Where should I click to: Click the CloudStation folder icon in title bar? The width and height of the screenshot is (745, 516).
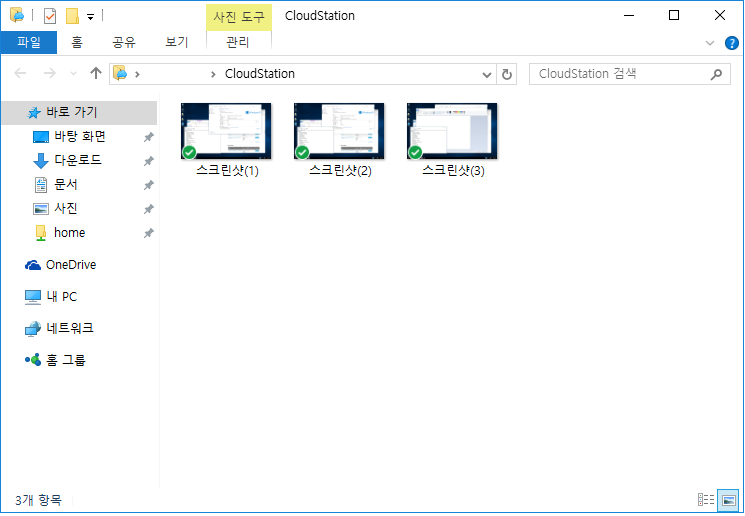(x=17, y=15)
